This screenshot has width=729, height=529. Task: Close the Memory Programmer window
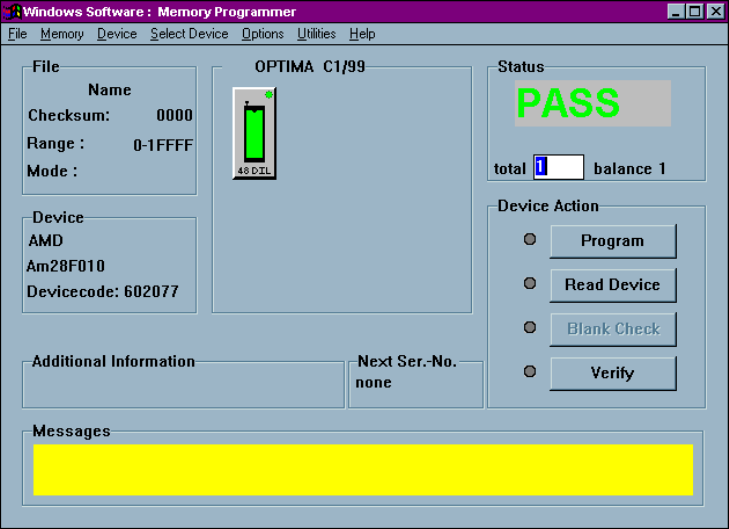click(x=716, y=12)
